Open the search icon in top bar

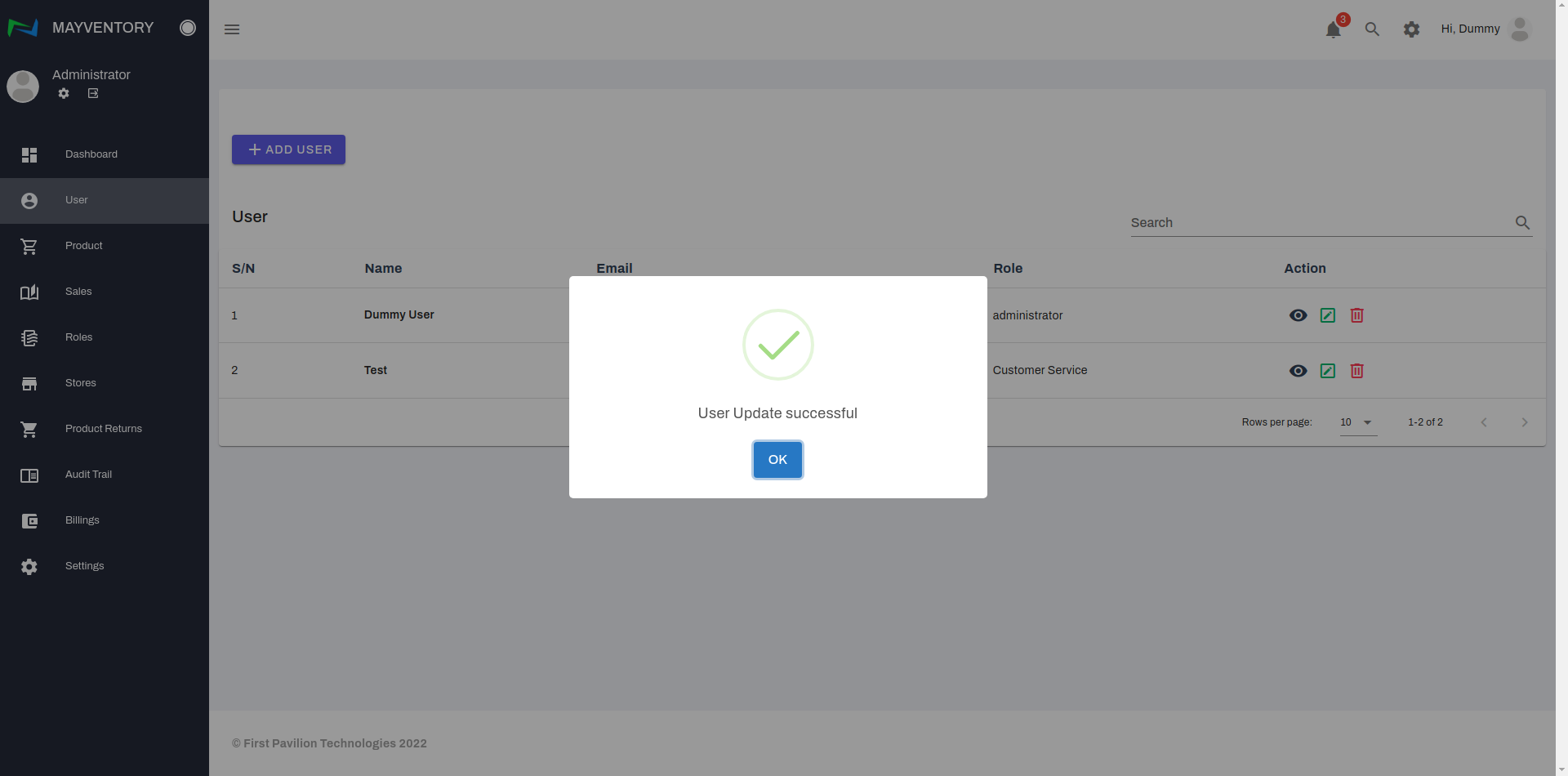tap(1372, 29)
